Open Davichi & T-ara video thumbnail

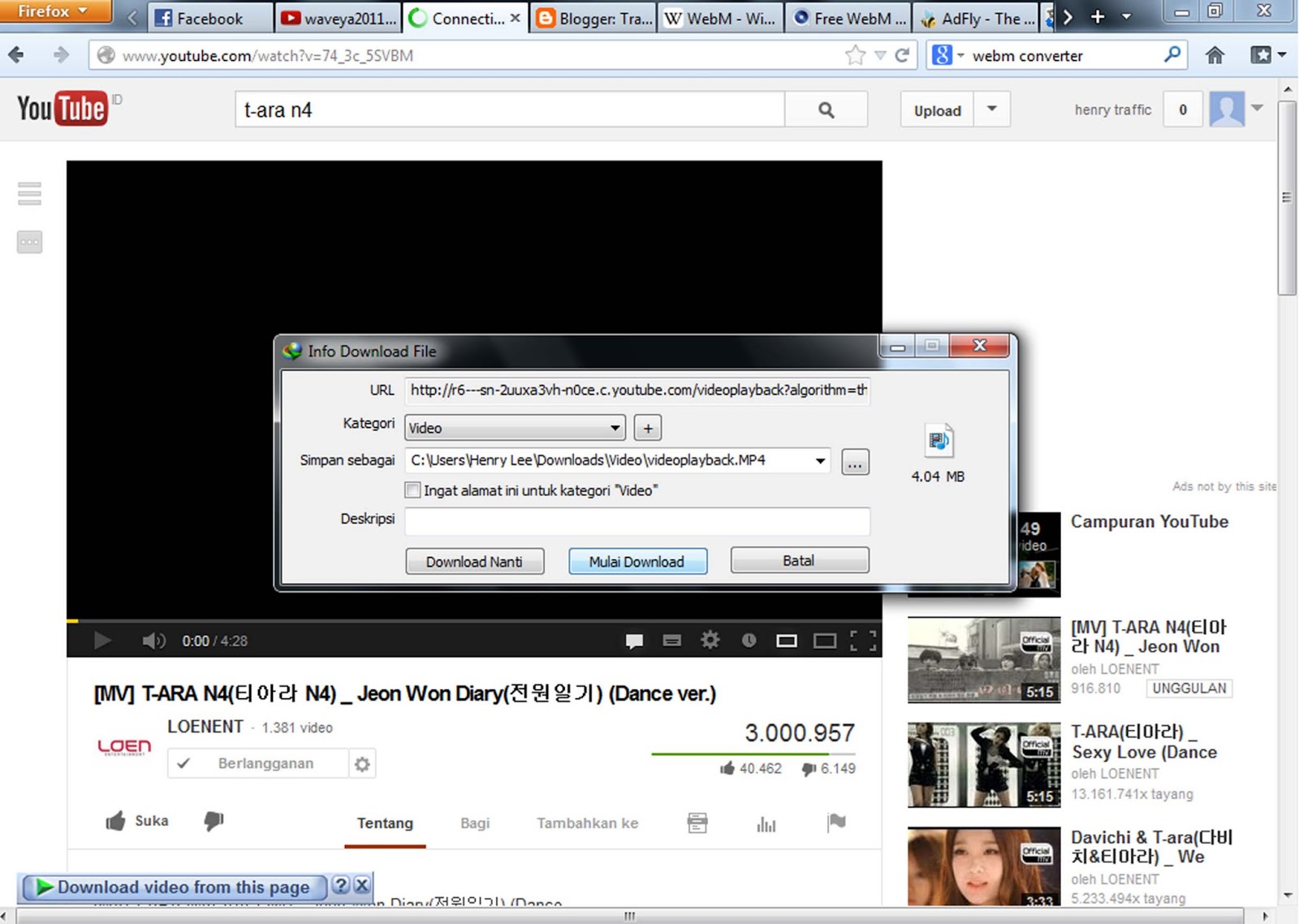(984, 866)
